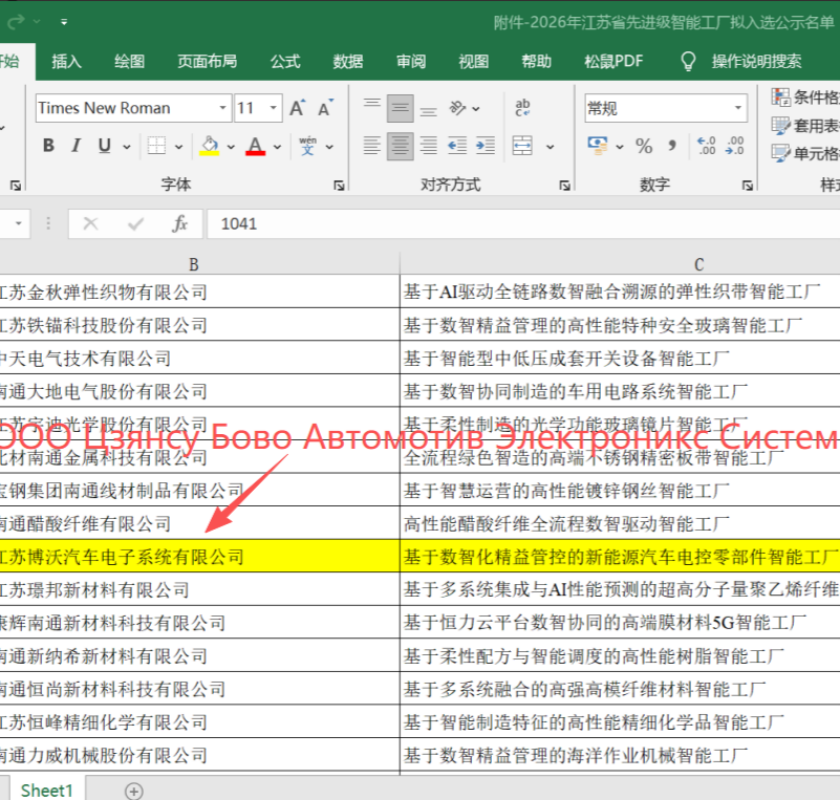The width and height of the screenshot is (840, 800).
Task: Click 操作说明搜索 search box
Action: (x=756, y=62)
